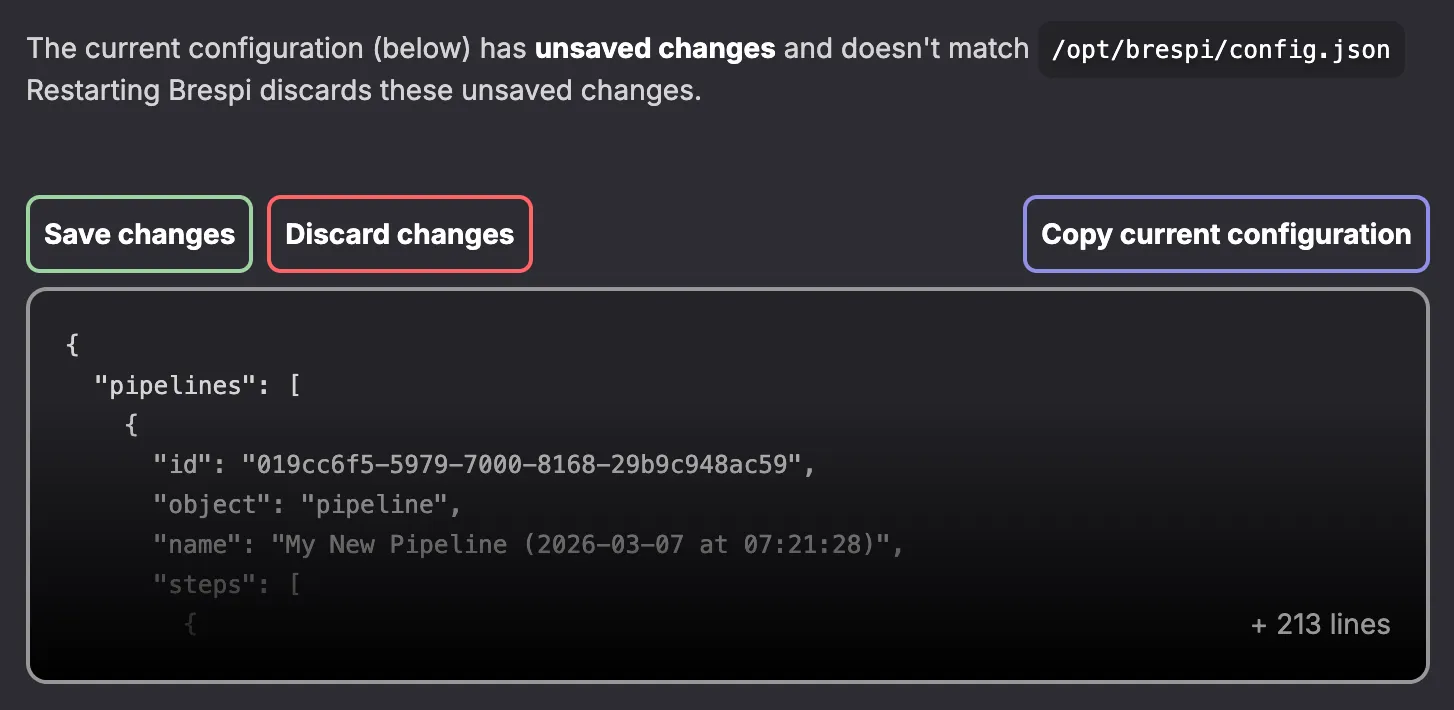
Task: Click the "steps" array line
Action: [x=225, y=584]
